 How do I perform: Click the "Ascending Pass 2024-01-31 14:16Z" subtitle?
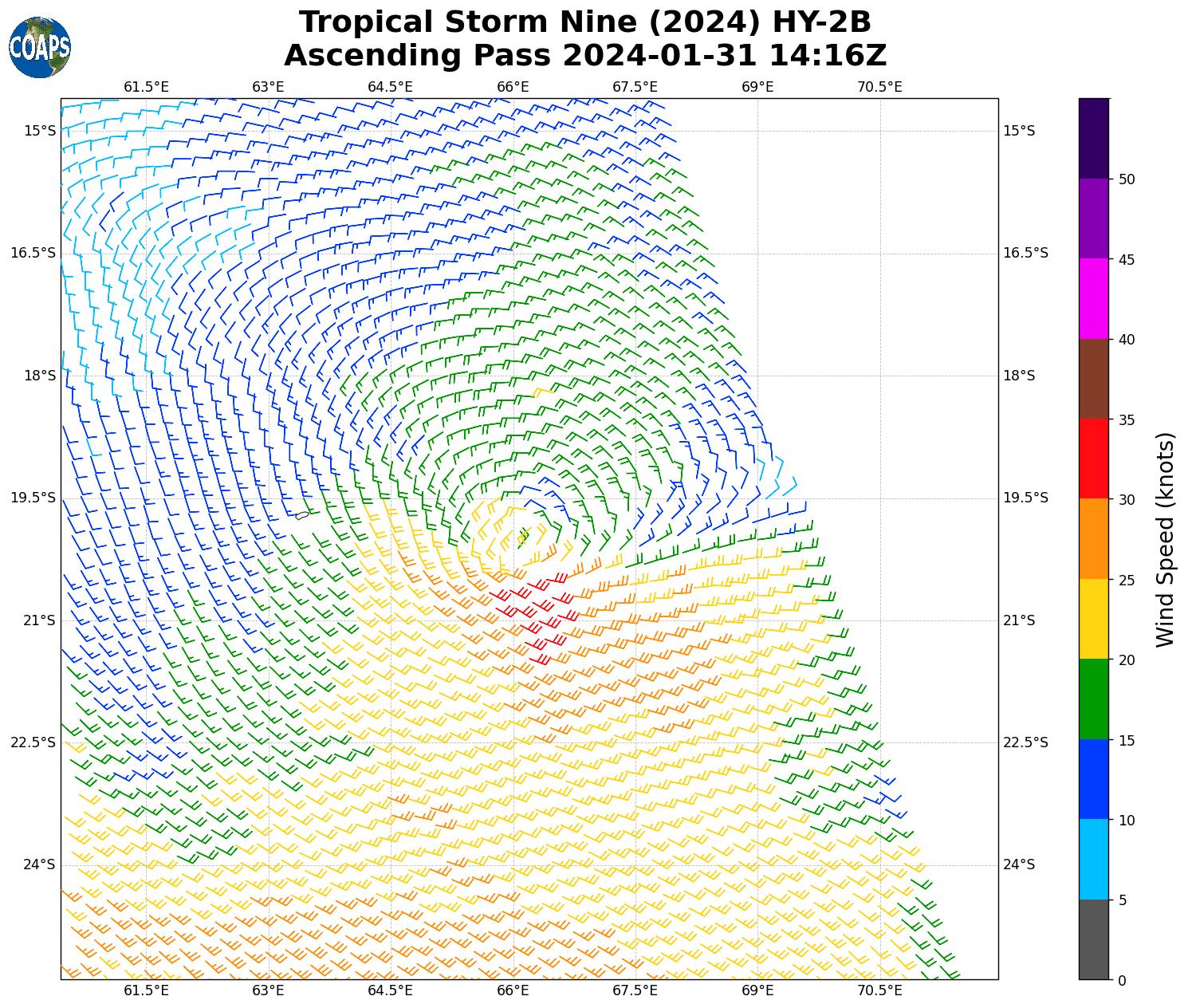585,56
